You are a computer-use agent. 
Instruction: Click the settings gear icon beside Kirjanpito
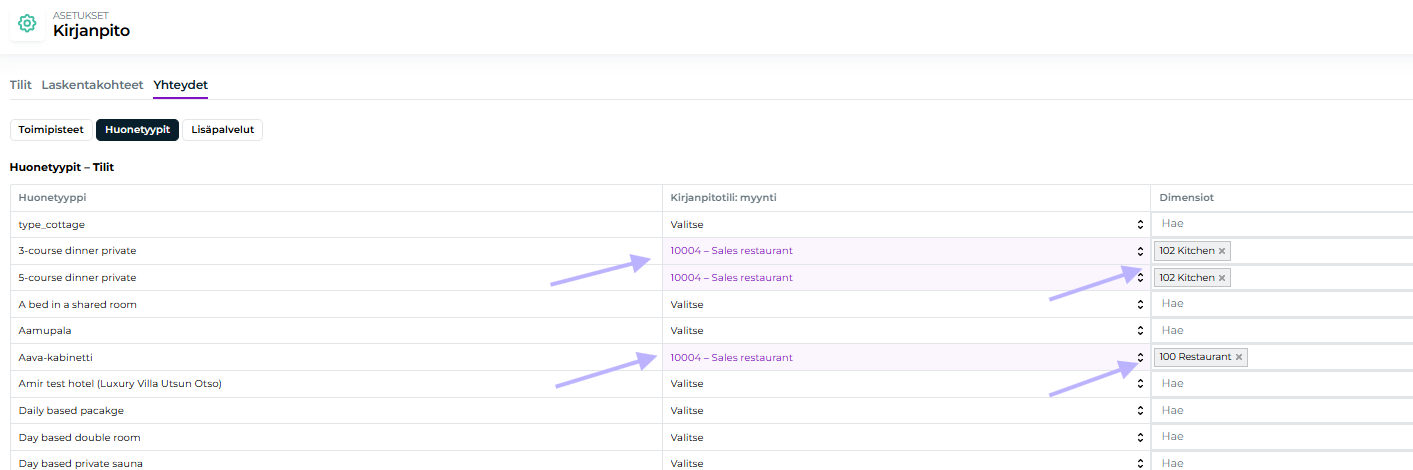27,23
